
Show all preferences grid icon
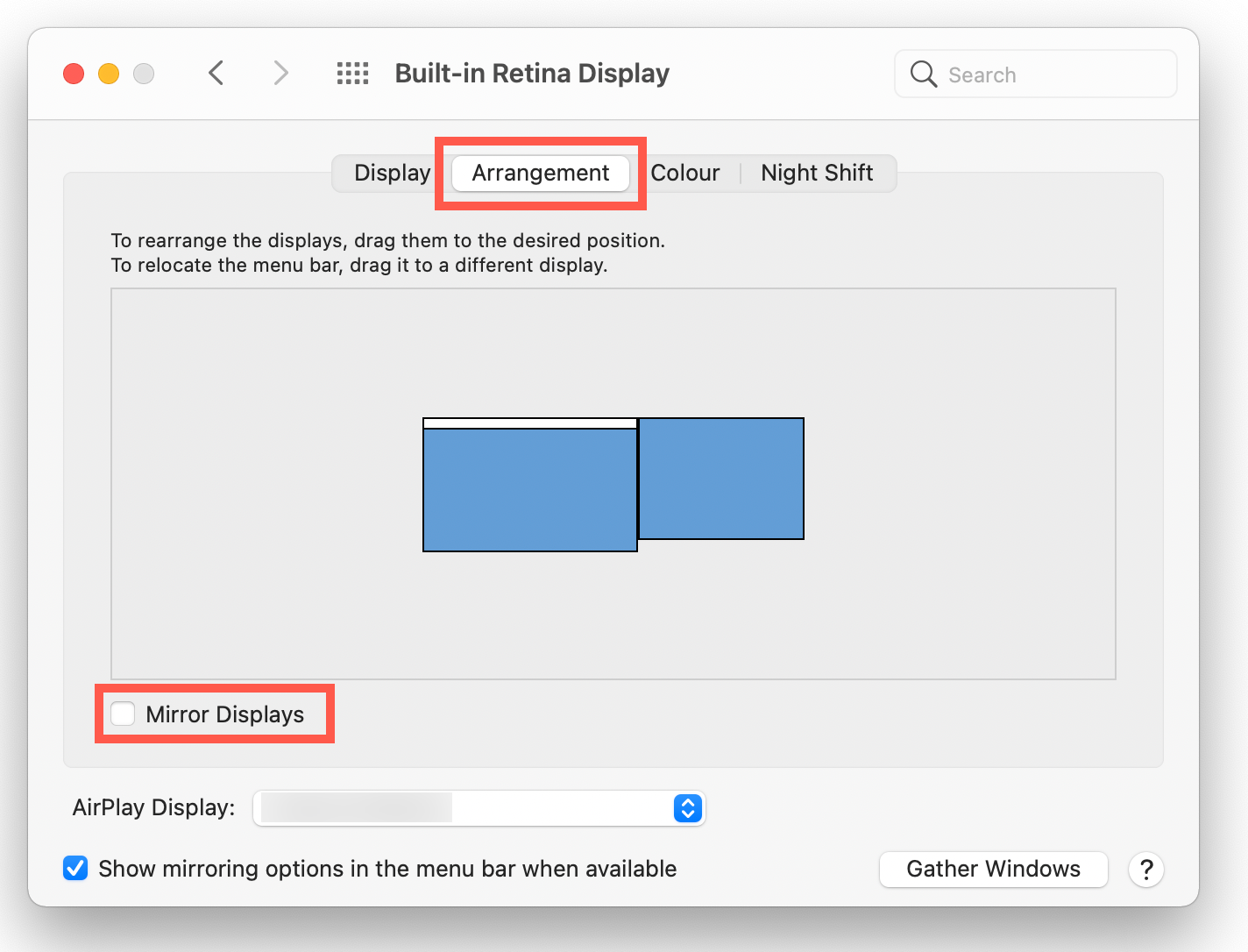click(x=352, y=74)
